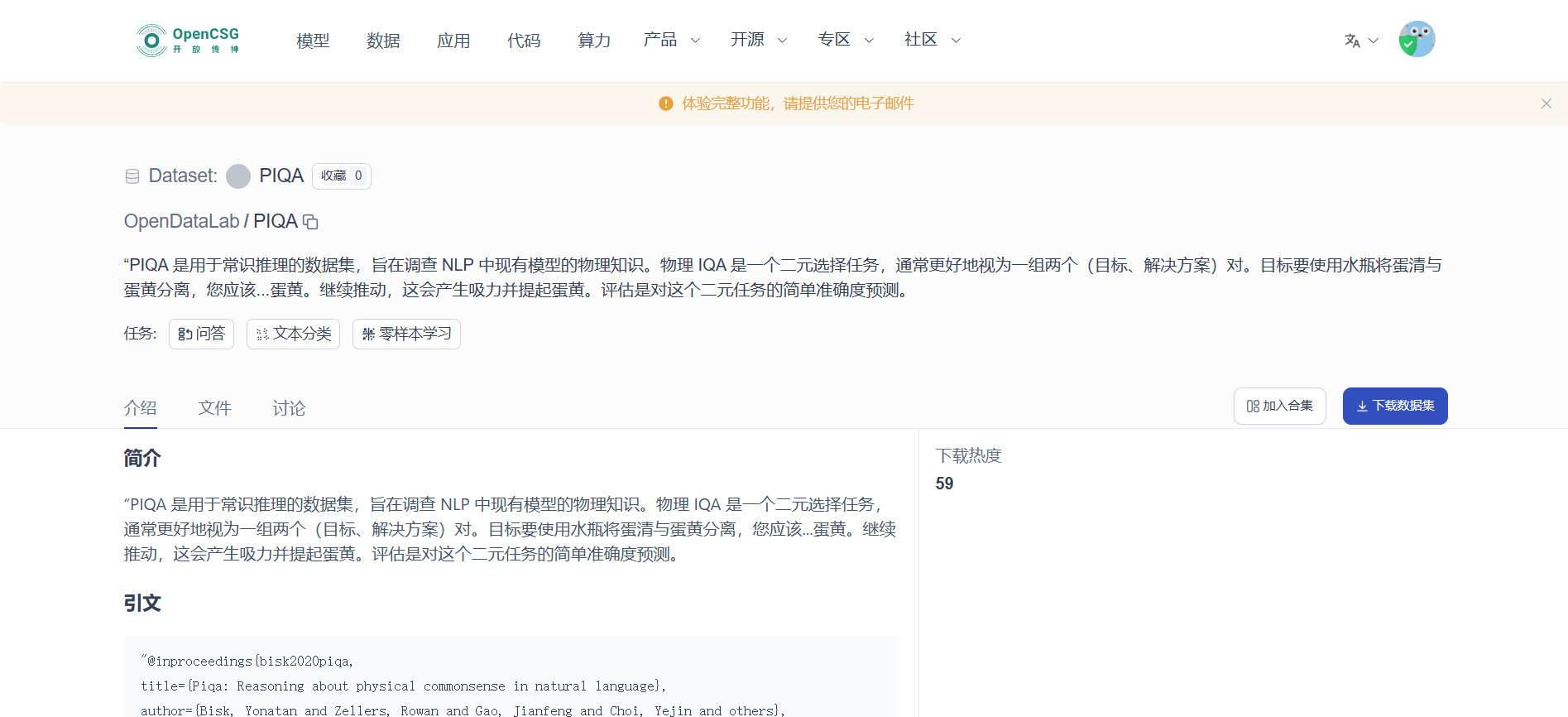
Task: Expand the 产品 dropdown menu
Action: pos(672,40)
